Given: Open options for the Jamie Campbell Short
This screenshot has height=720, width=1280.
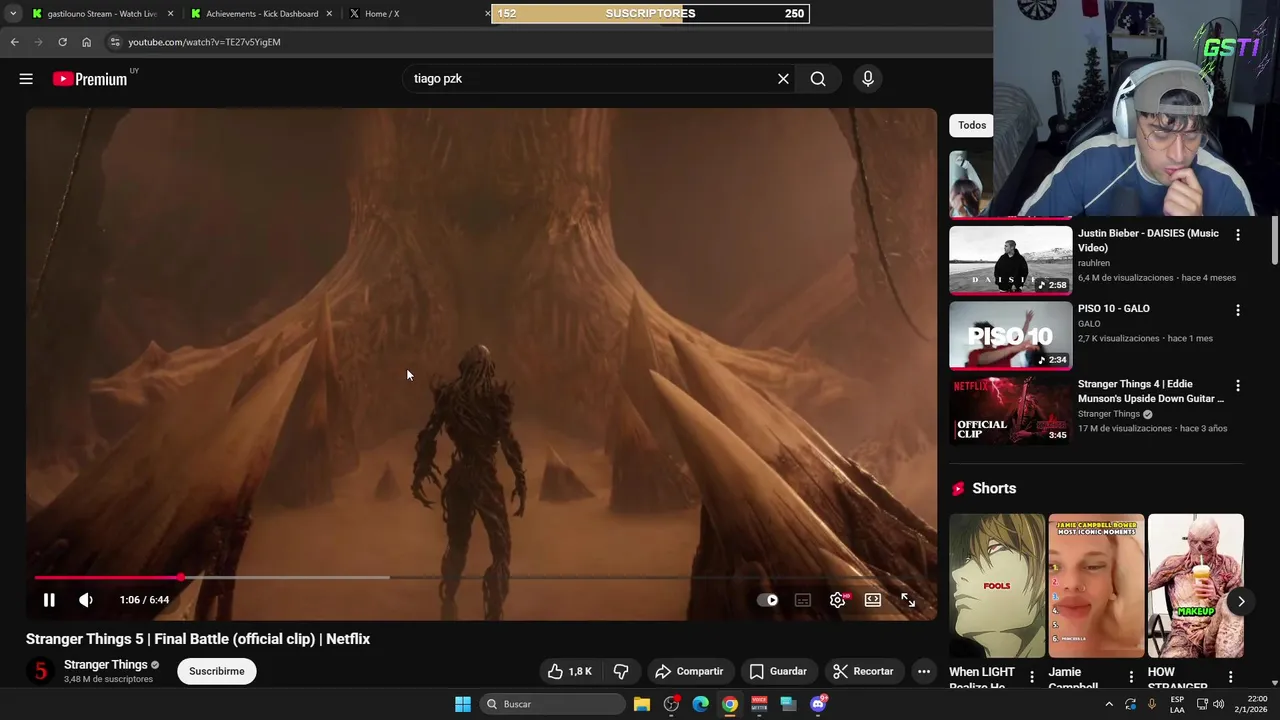Looking at the screenshot, I should 1131,677.
